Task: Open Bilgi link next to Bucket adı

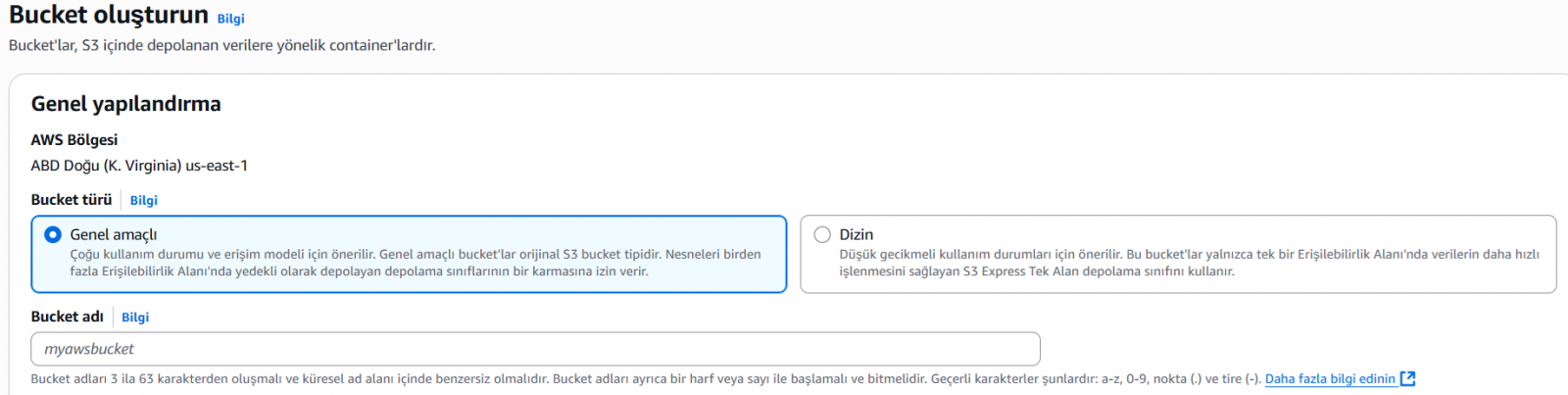Action: tap(135, 317)
